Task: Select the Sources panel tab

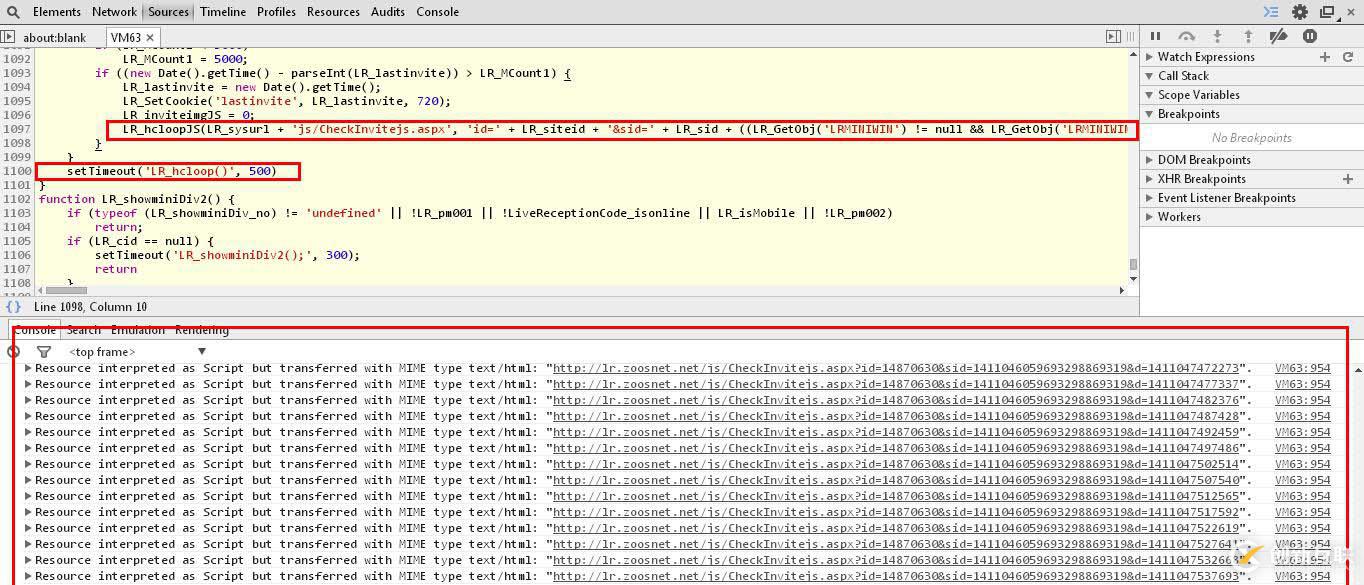Action: 168,12
